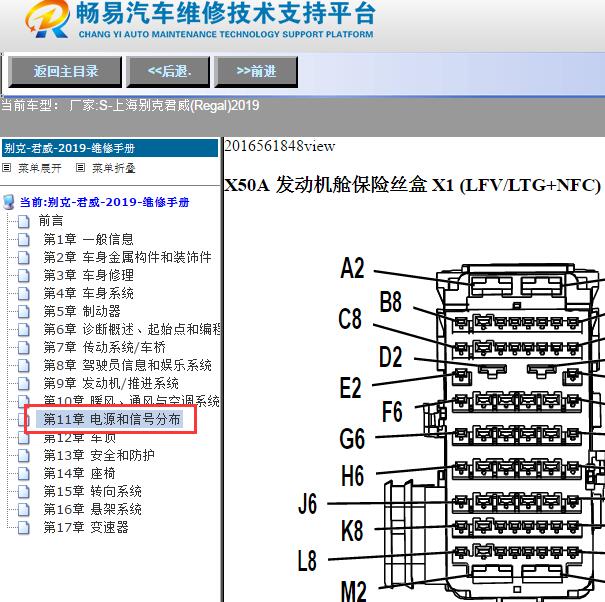Click the page icon beside 第1章
The height and width of the screenshot is (602, 605).
pyautogui.click(x=24, y=240)
